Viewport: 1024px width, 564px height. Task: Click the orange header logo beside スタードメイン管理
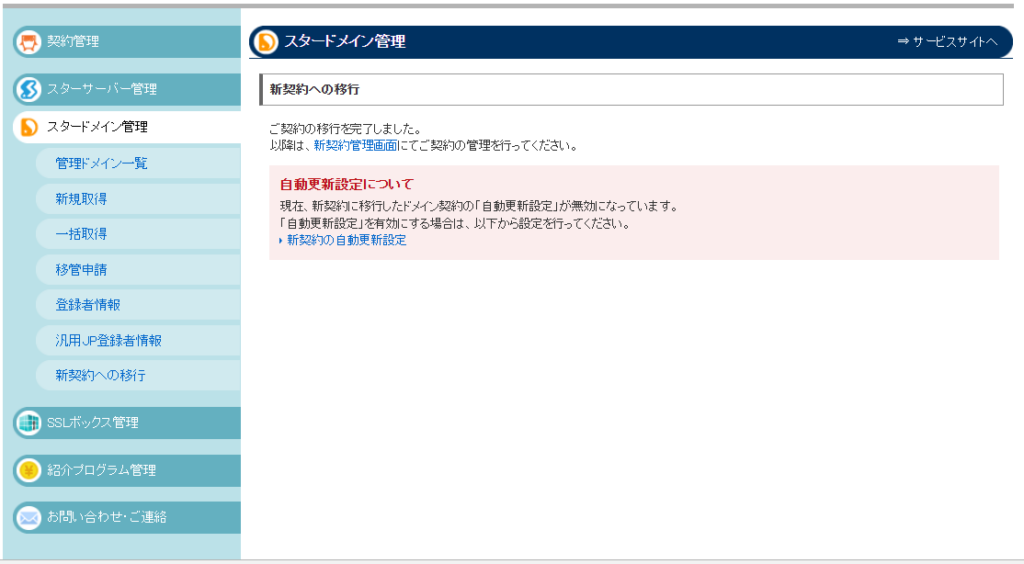coord(267,42)
